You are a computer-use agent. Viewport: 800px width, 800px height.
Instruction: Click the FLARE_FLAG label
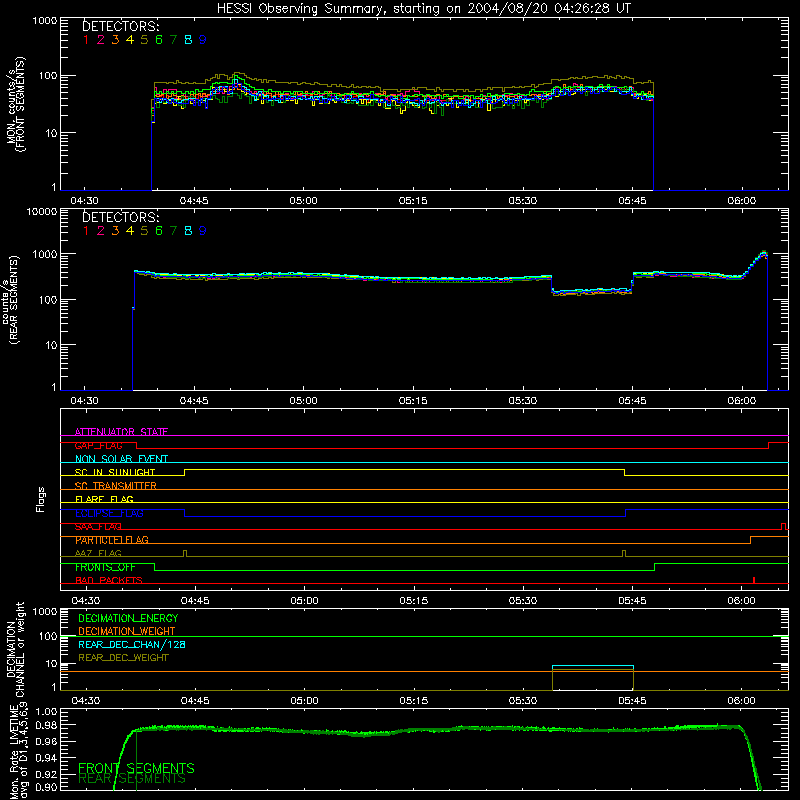click(x=104, y=499)
